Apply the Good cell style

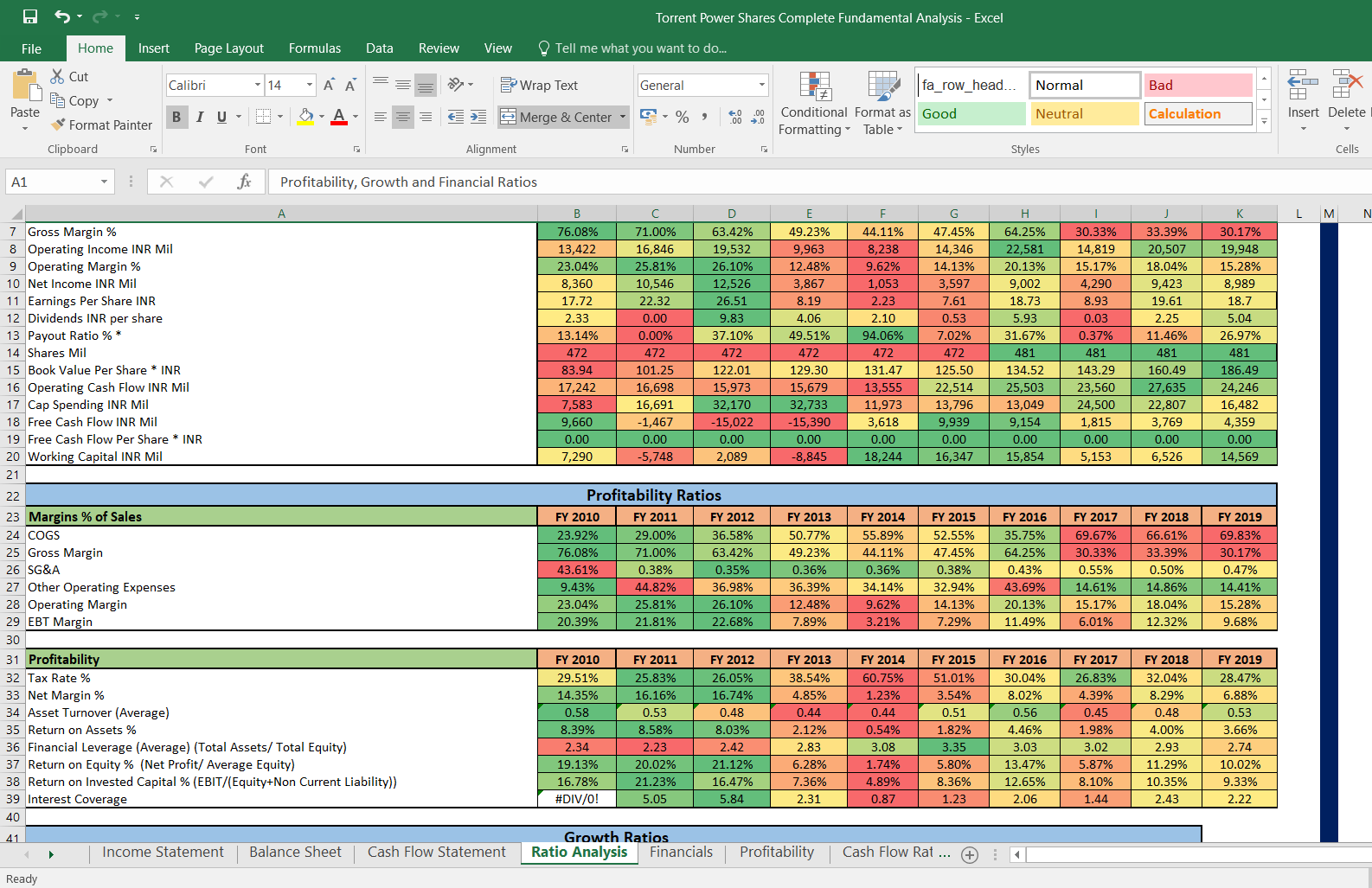tap(971, 113)
